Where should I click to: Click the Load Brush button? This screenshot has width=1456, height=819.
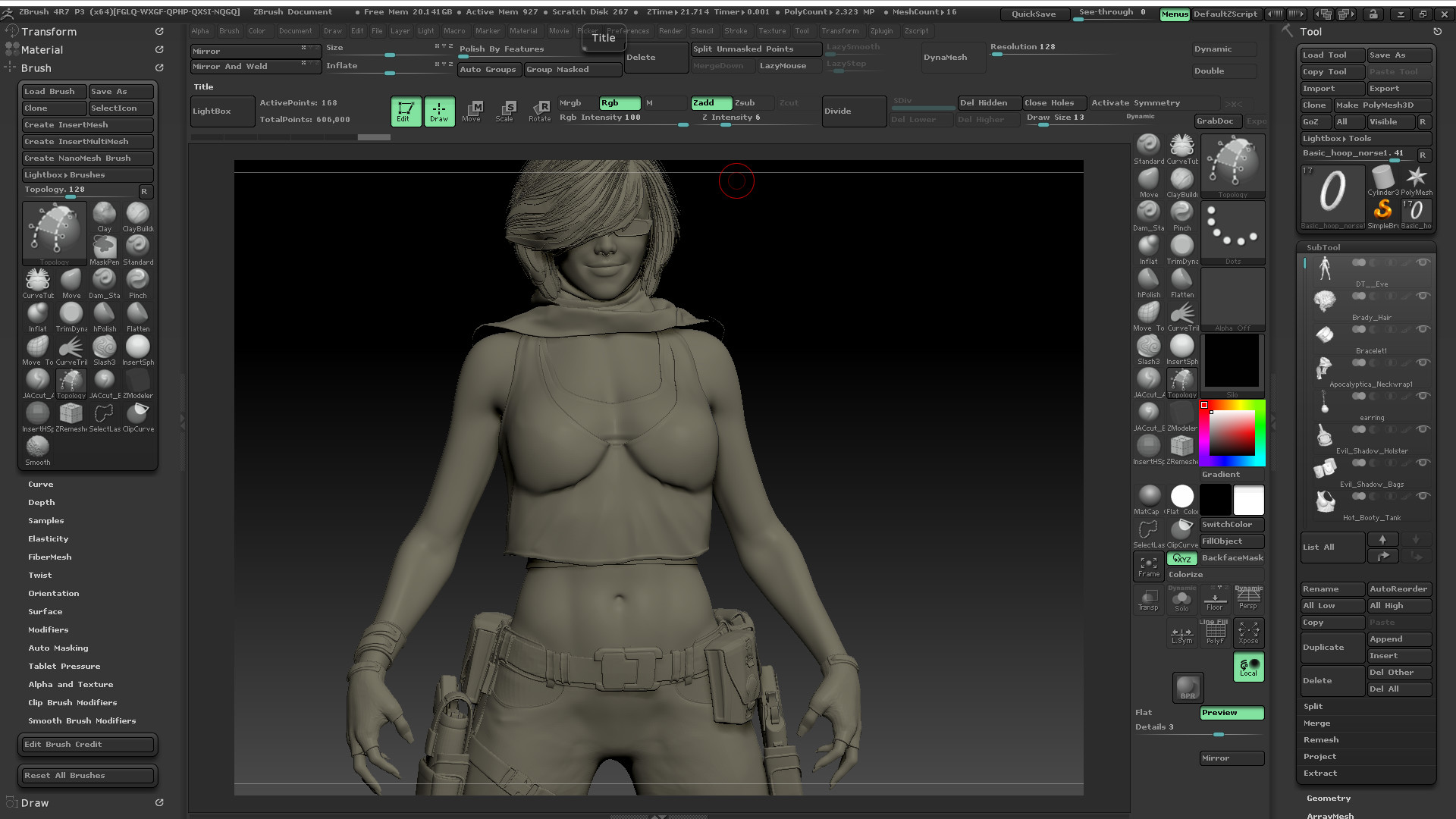tap(54, 92)
